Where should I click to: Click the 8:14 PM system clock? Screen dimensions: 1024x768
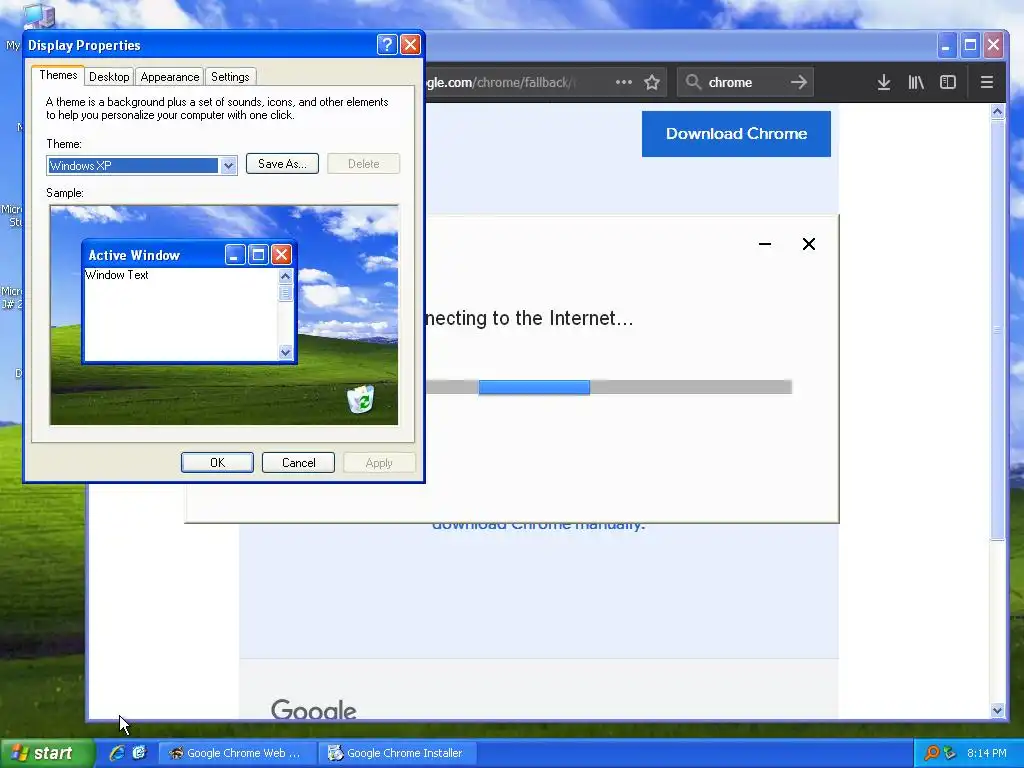click(986, 753)
